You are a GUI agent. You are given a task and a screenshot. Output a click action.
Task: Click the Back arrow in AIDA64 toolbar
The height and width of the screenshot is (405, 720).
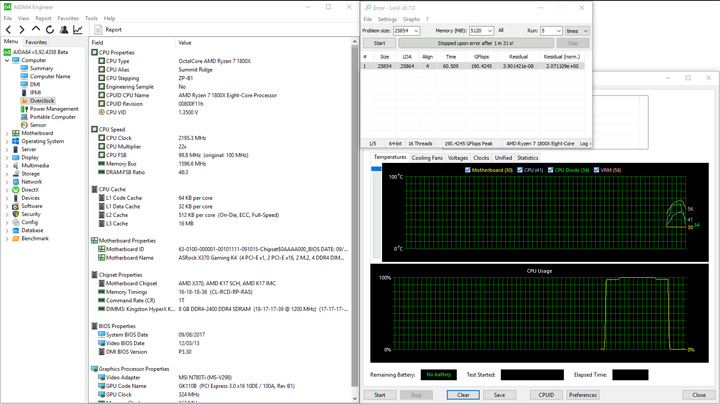pyautogui.click(x=9, y=30)
